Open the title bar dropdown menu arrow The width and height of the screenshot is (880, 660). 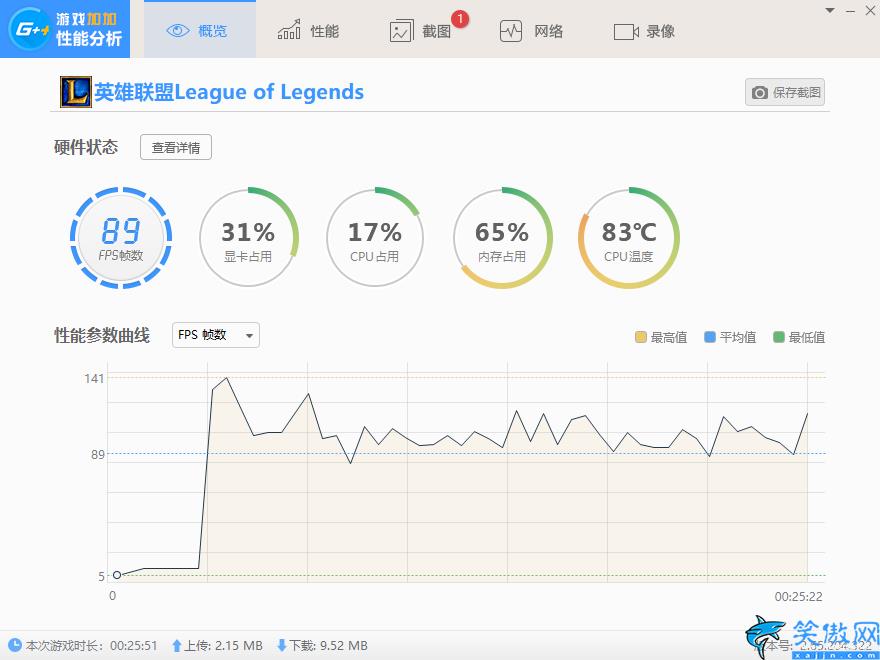tap(830, 10)
